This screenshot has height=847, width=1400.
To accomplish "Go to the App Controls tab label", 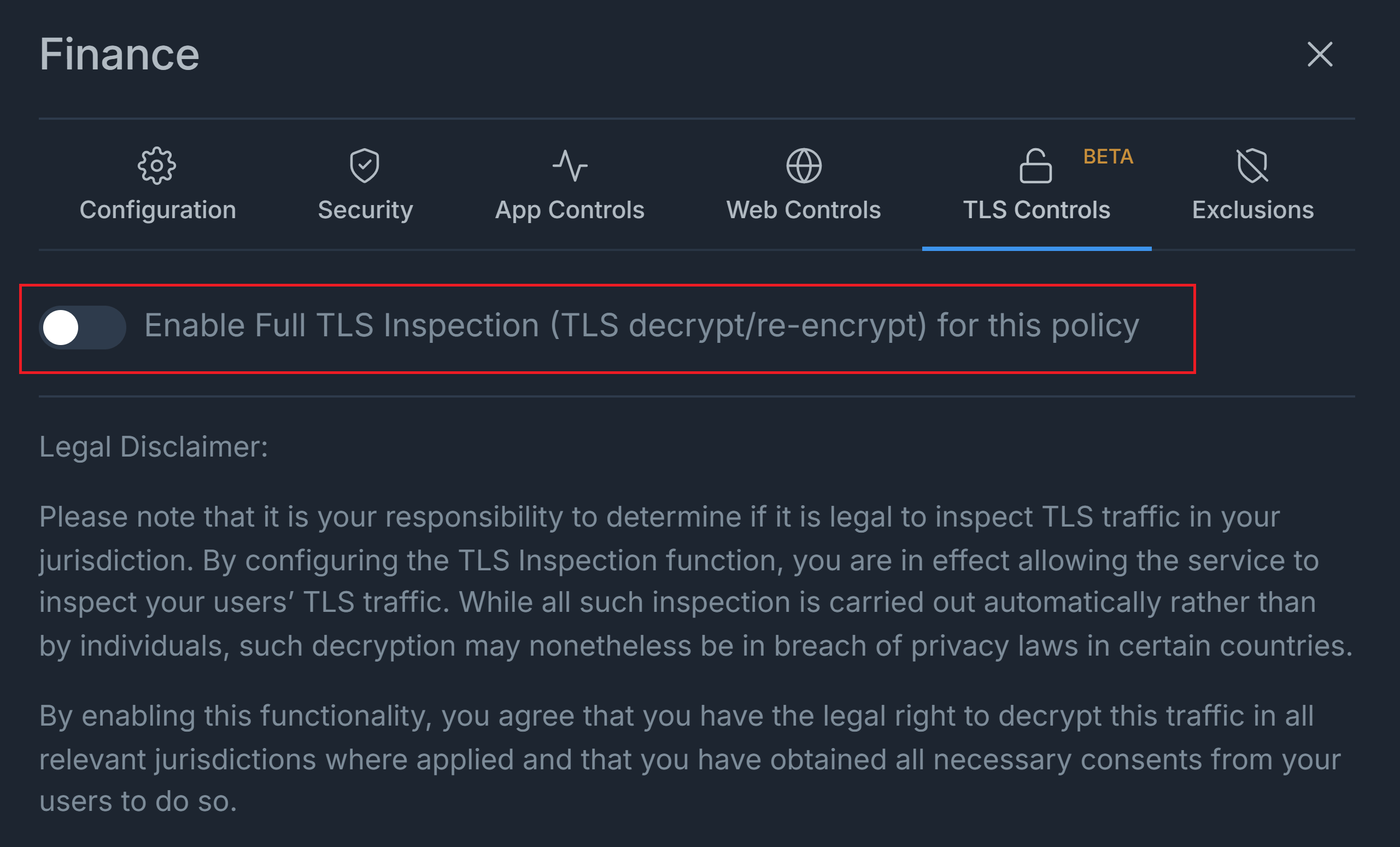I will [x=569, y=211].
